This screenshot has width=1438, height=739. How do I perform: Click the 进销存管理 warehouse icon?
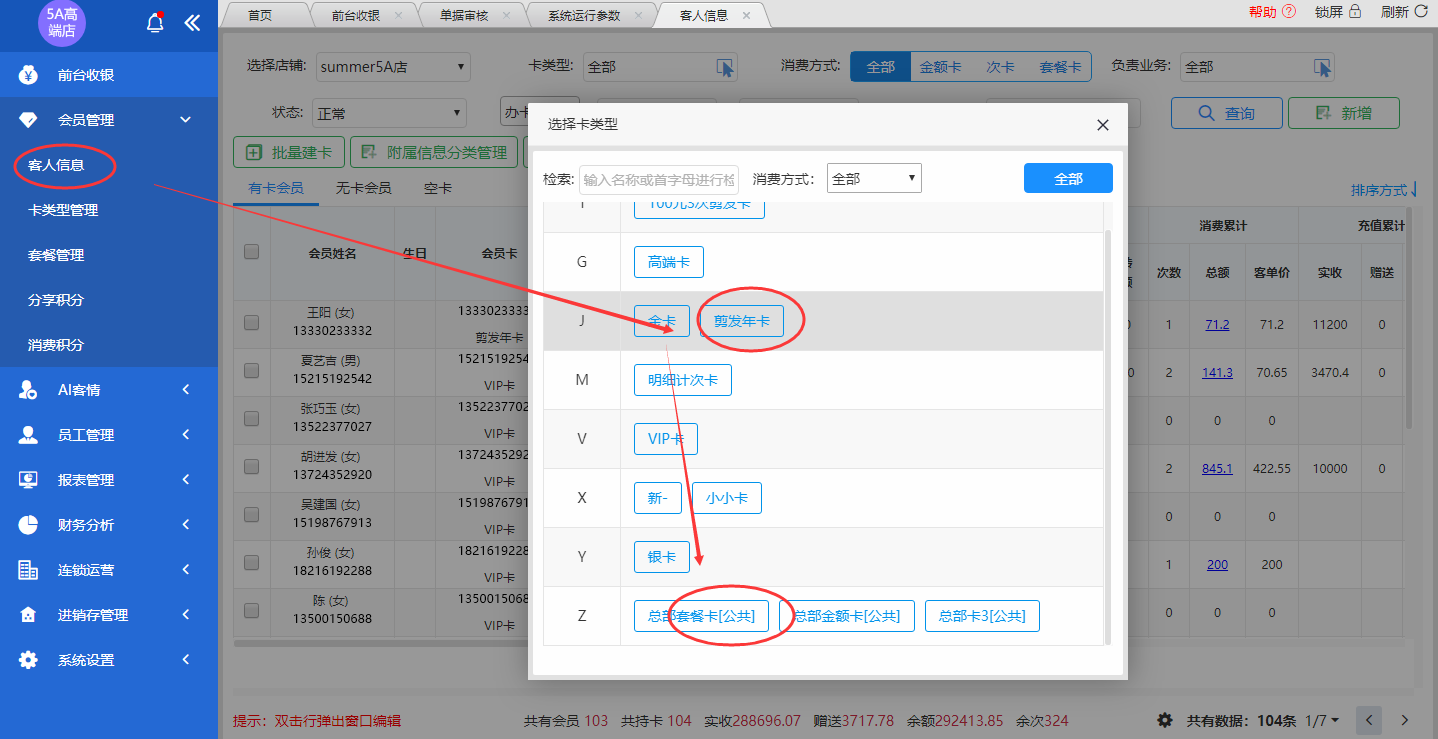point(28,615)
